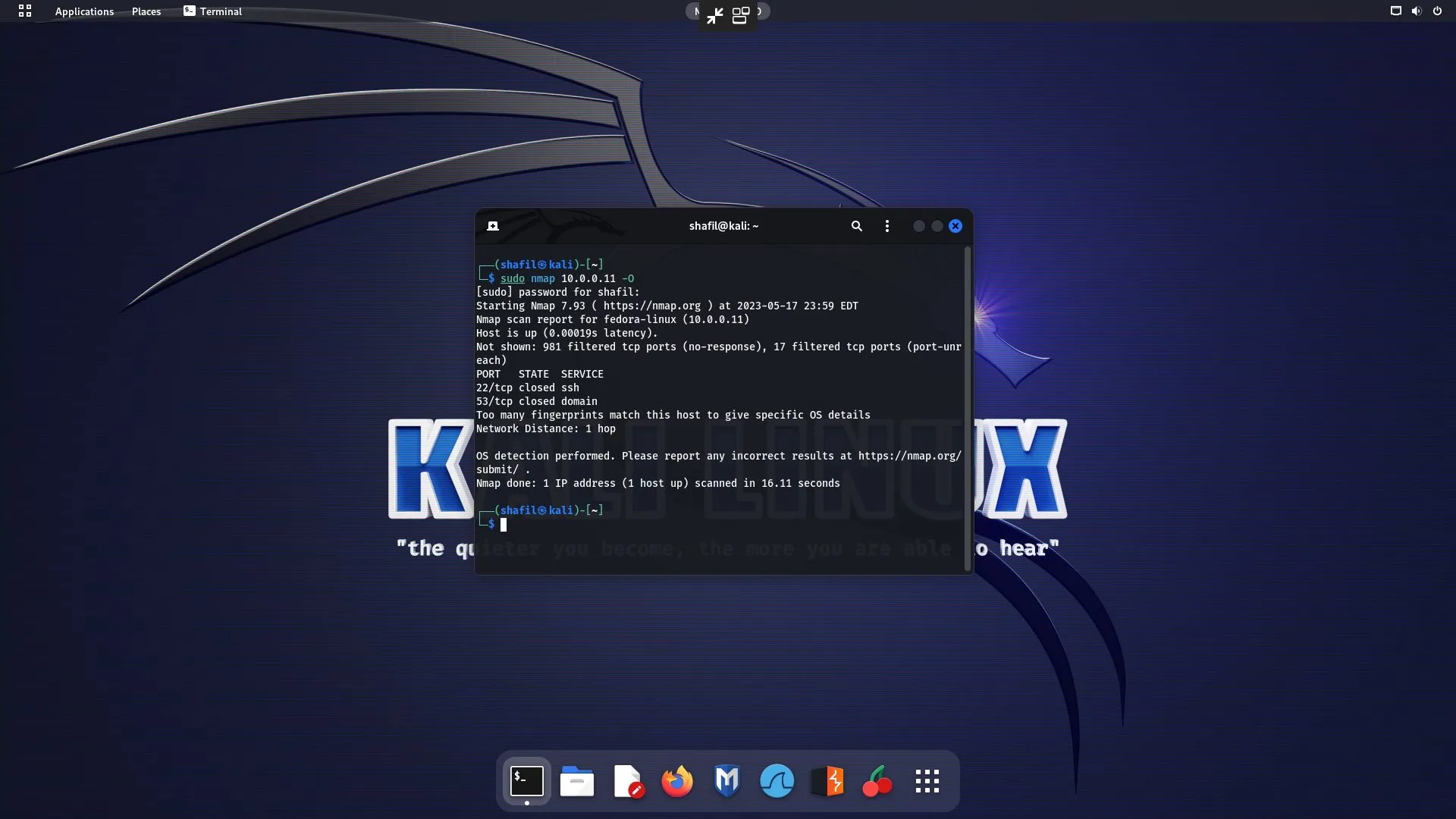This screenshot has width=1456, height=819.
Task: Launch Firefox from the dock
Action: (x=677, y=781)
